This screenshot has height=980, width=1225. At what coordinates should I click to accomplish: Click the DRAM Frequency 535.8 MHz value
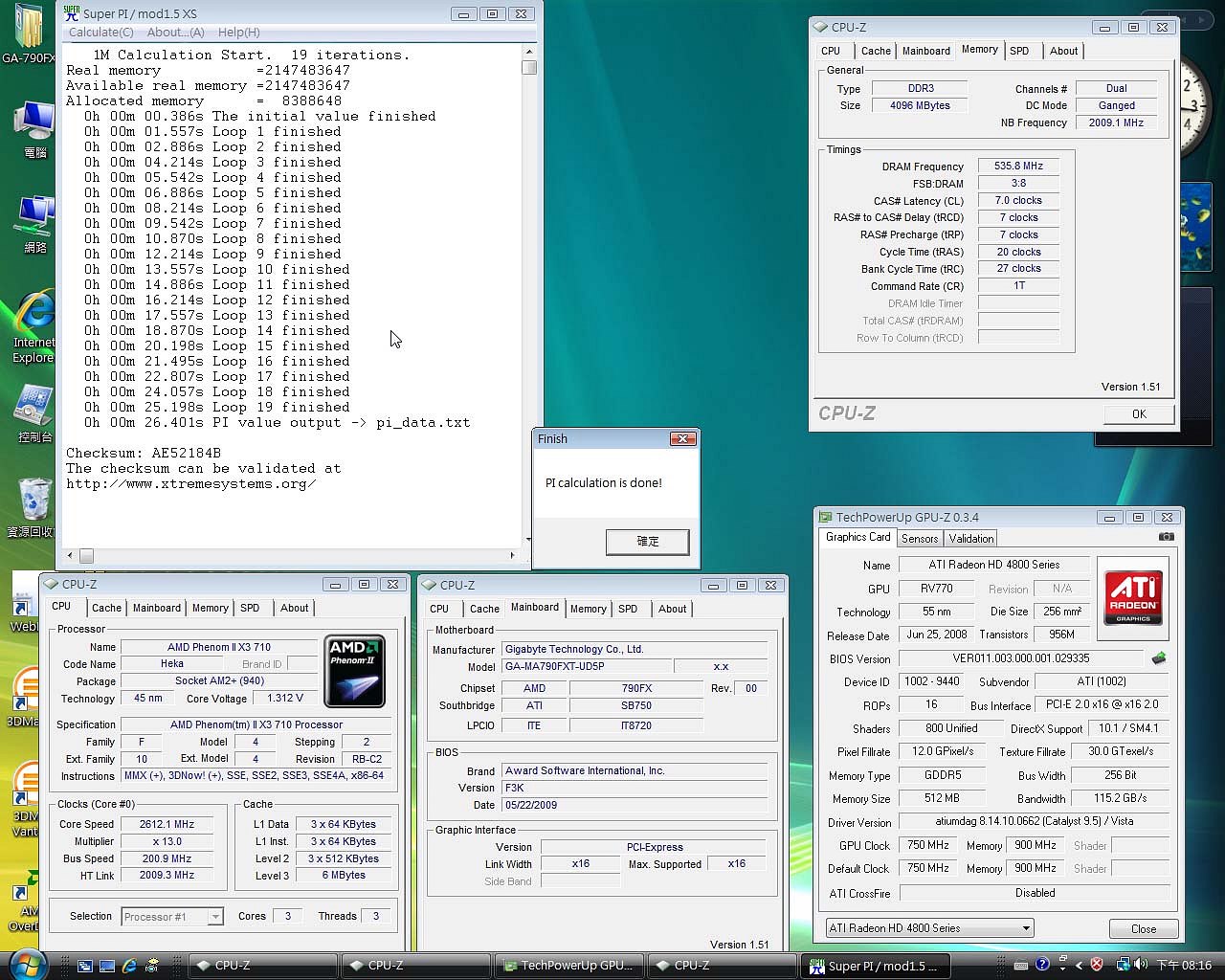pos(1018,166)
